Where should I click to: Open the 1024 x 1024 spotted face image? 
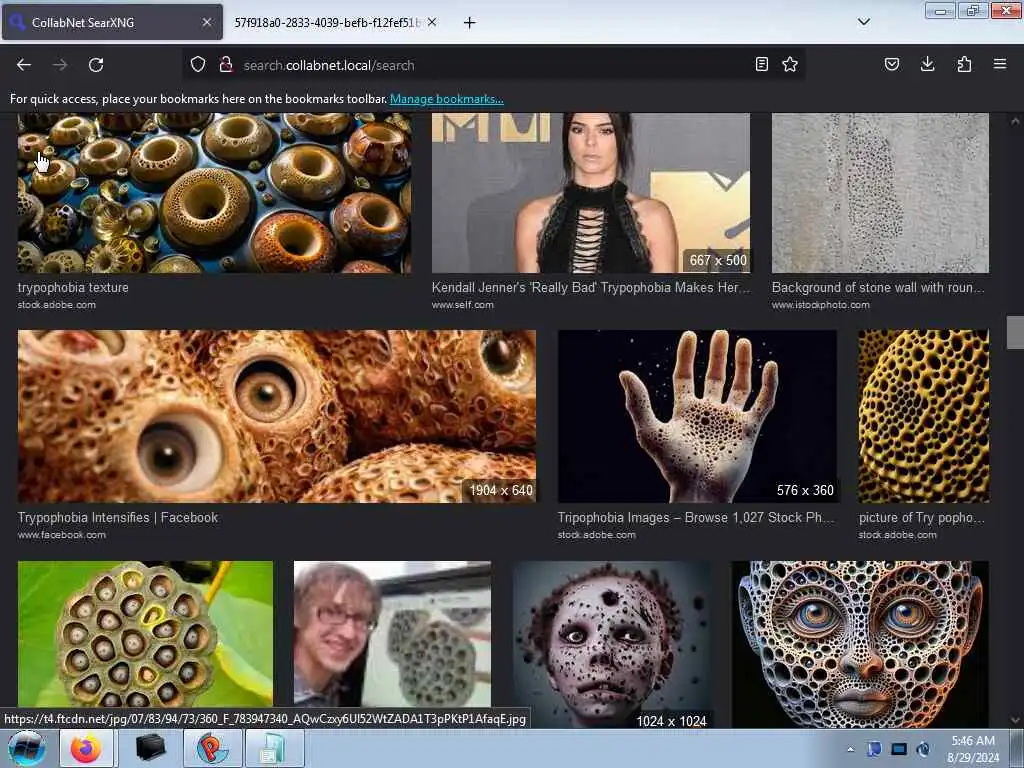[612, 643]
